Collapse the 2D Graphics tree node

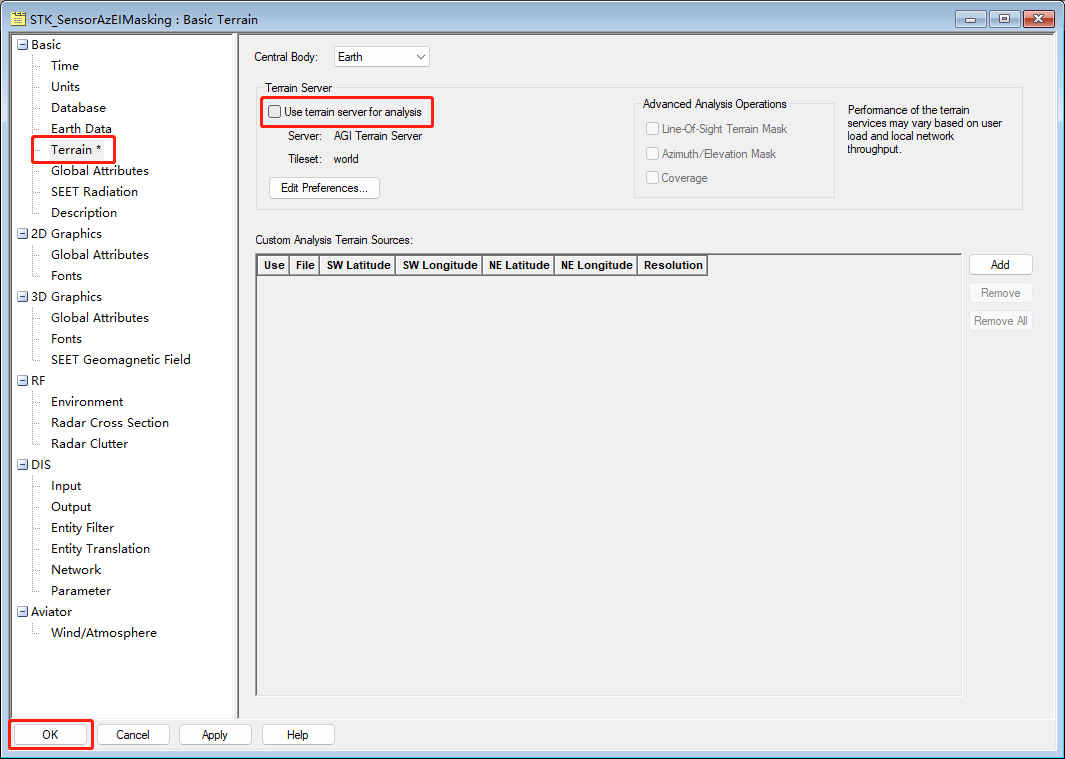tap(22, 234)
